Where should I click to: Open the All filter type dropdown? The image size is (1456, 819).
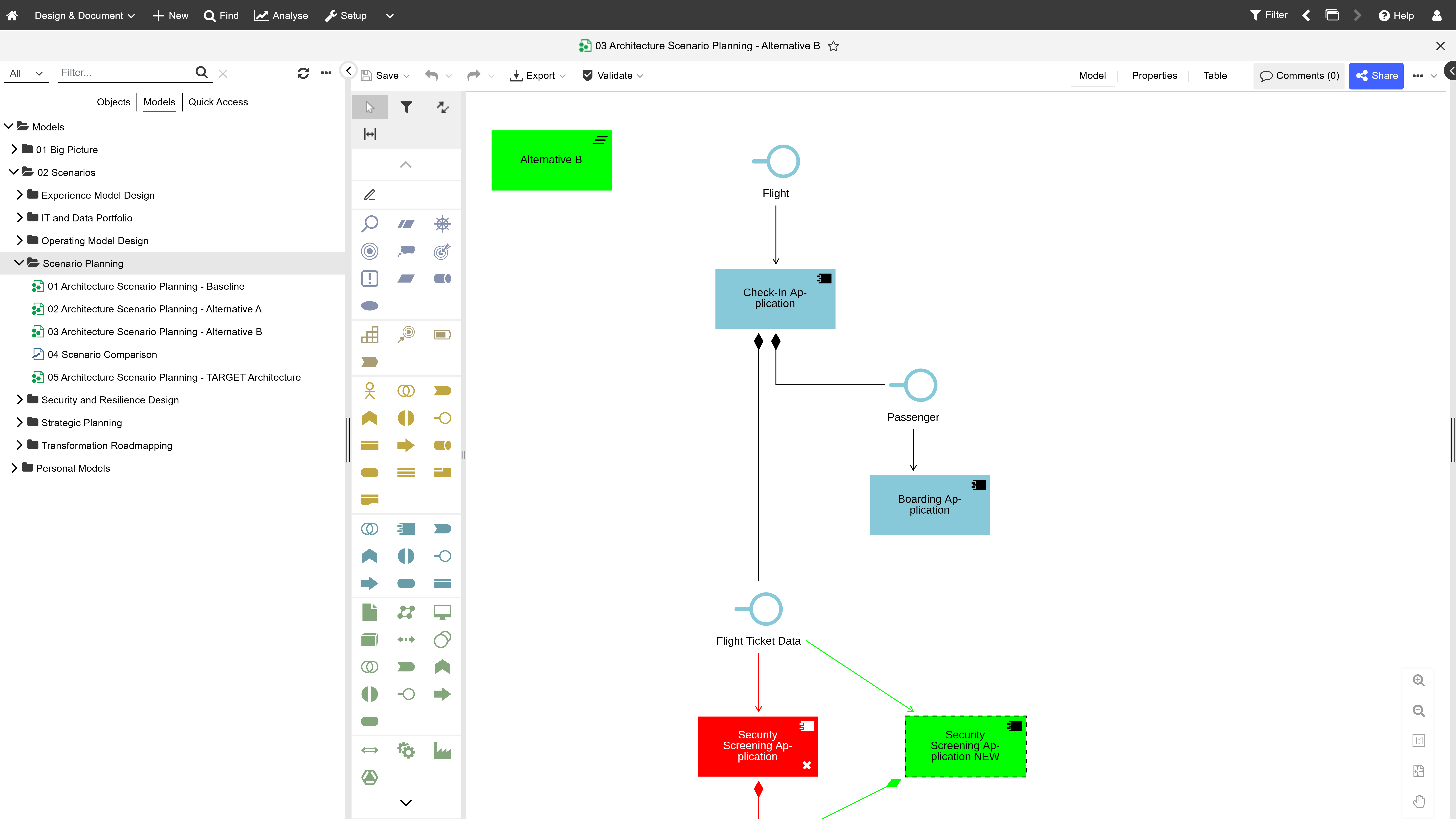[x=26, y=73]
